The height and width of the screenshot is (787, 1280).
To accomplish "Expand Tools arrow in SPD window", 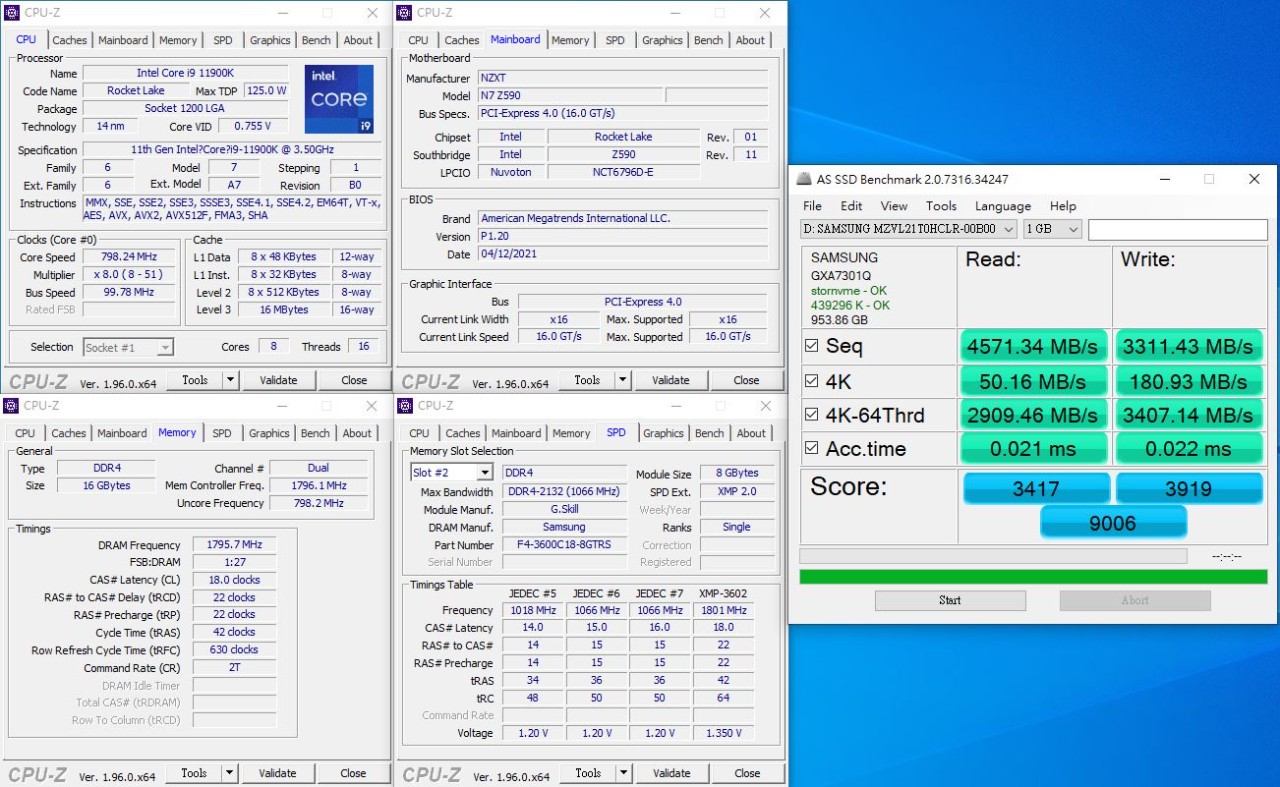I will 623,773.
